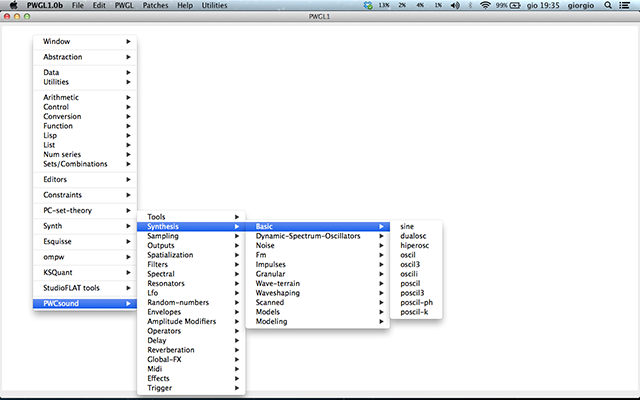Screen dimensions: 640x400
Task: Choose the oscil3 entry
Action: (x=416, y=264)
